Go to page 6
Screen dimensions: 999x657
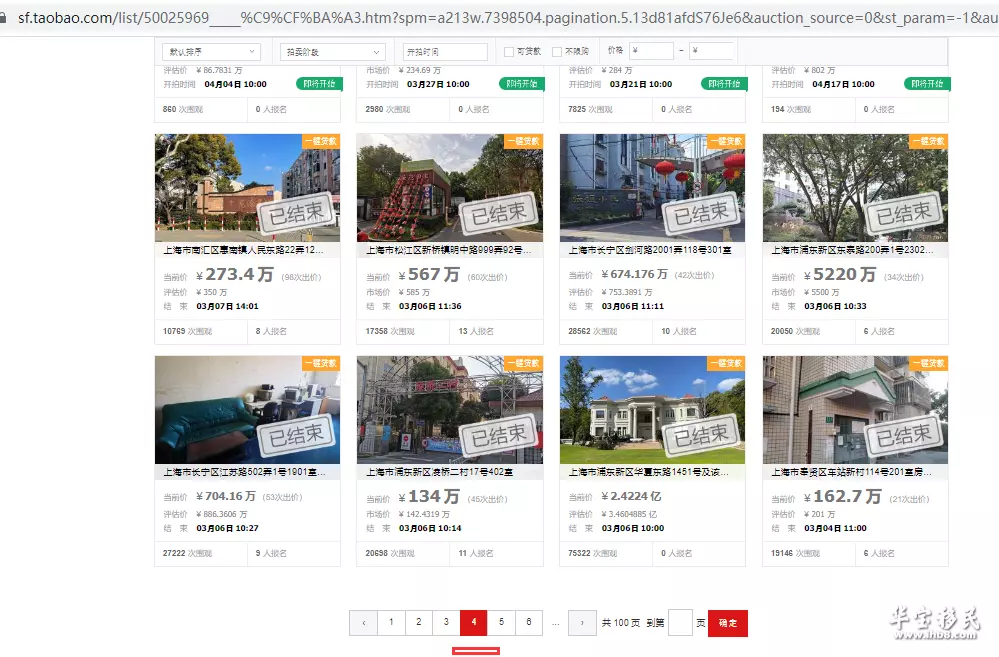[x=529, y=623]
